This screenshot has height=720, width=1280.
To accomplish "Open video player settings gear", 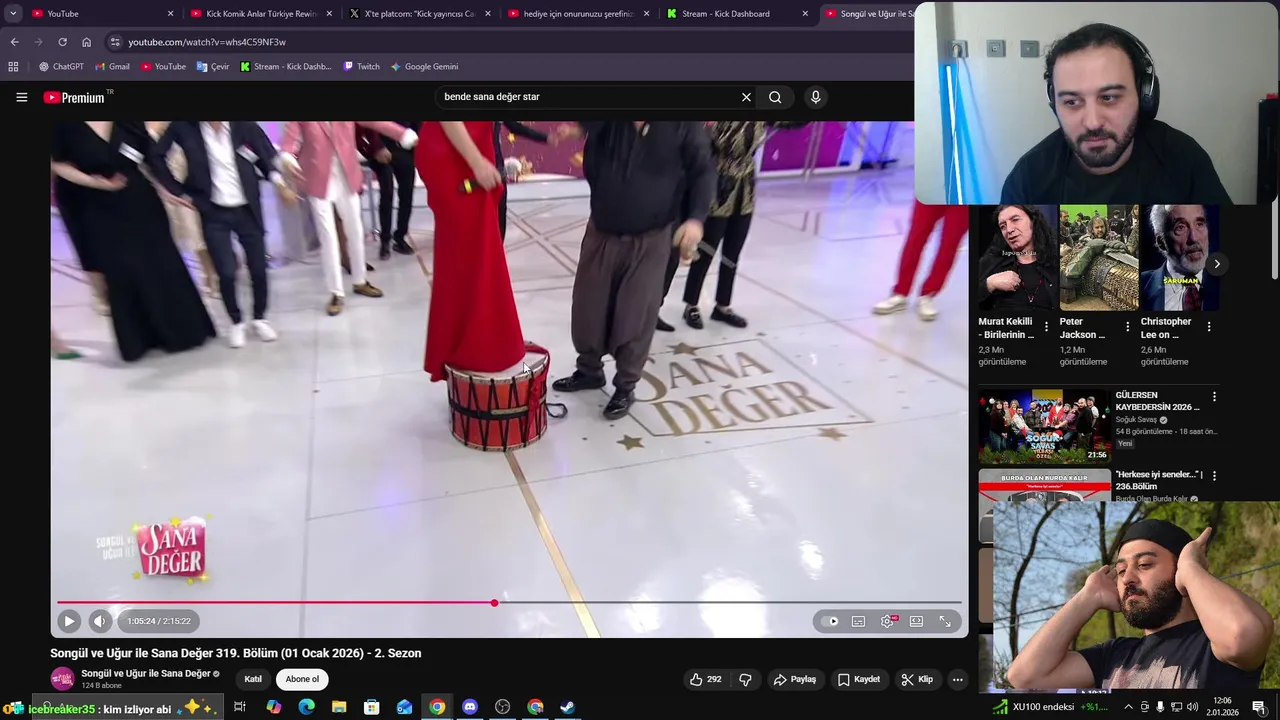I will [887, 621].
